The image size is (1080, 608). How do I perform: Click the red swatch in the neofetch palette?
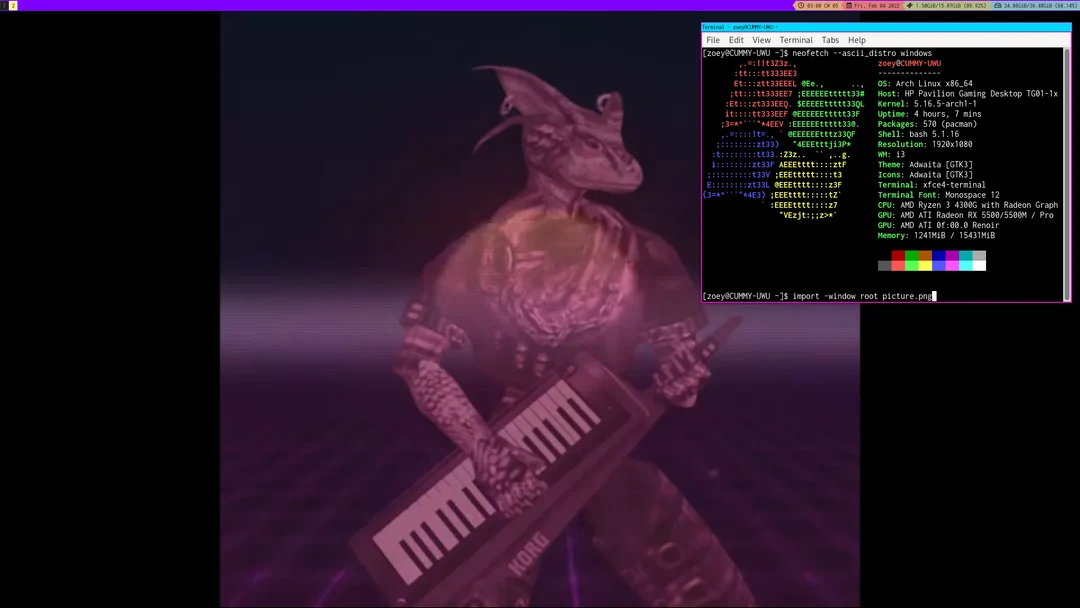coord(897,256)
